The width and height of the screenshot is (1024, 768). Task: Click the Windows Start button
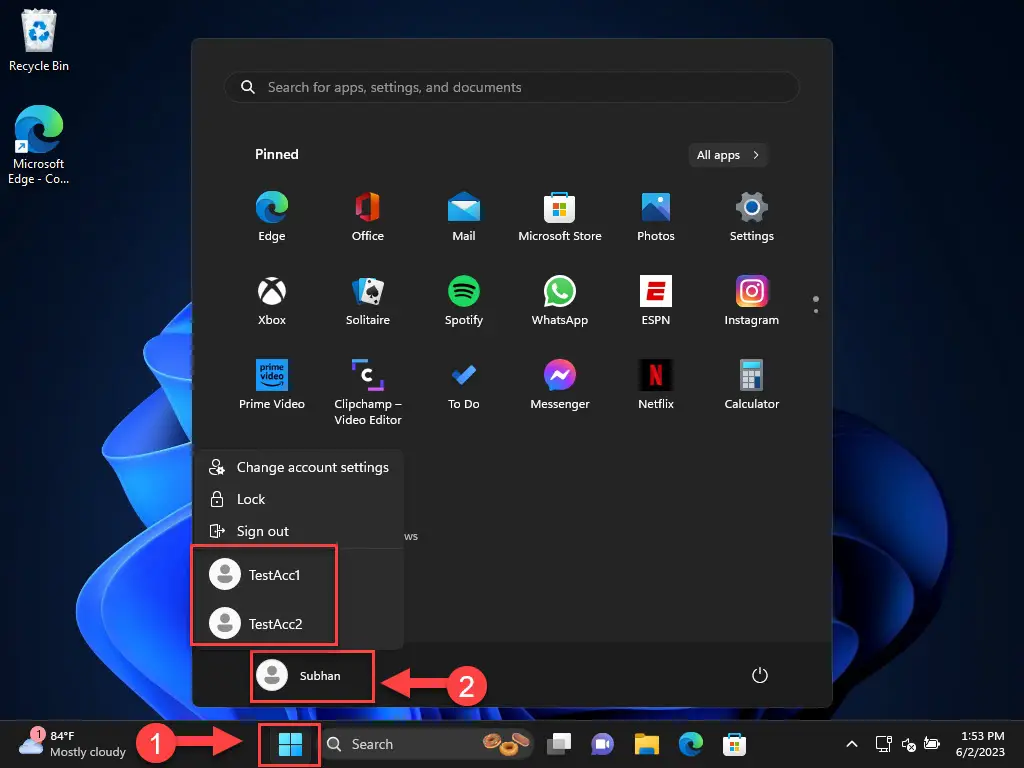tap(290, 744)
